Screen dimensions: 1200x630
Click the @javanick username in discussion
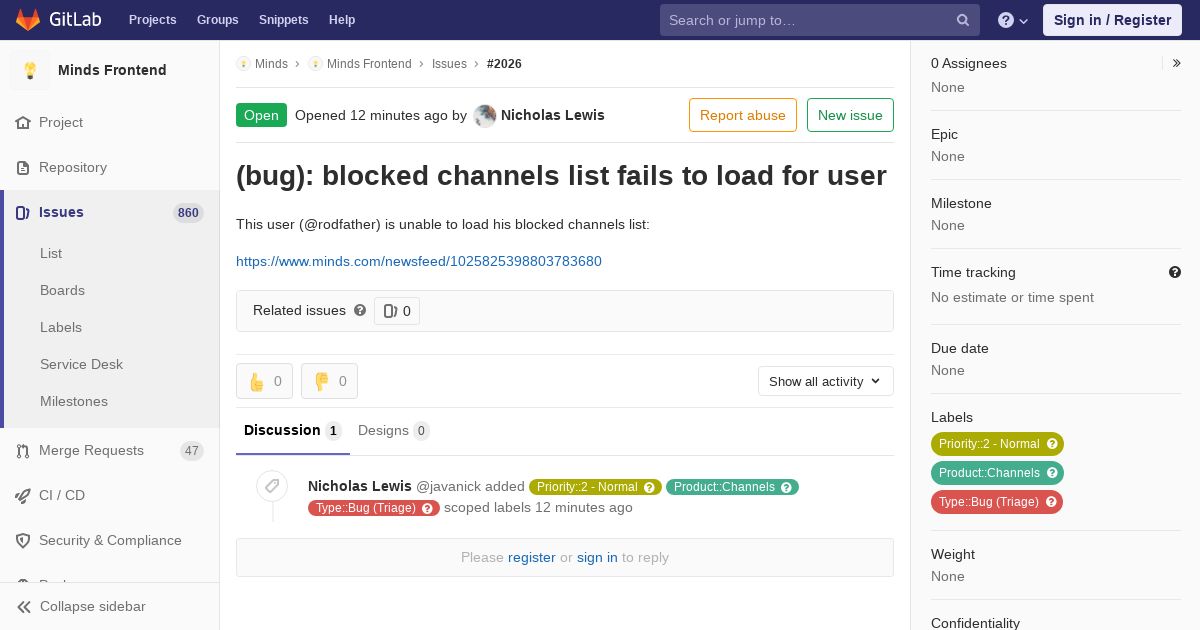(448, 487)
